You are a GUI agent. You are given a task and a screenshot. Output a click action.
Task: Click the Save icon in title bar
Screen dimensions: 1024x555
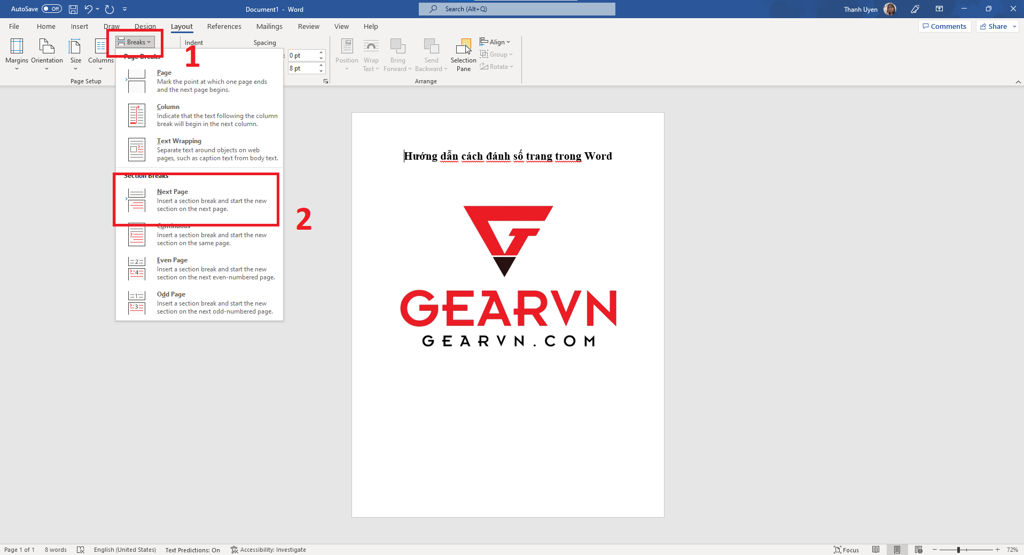73,9
